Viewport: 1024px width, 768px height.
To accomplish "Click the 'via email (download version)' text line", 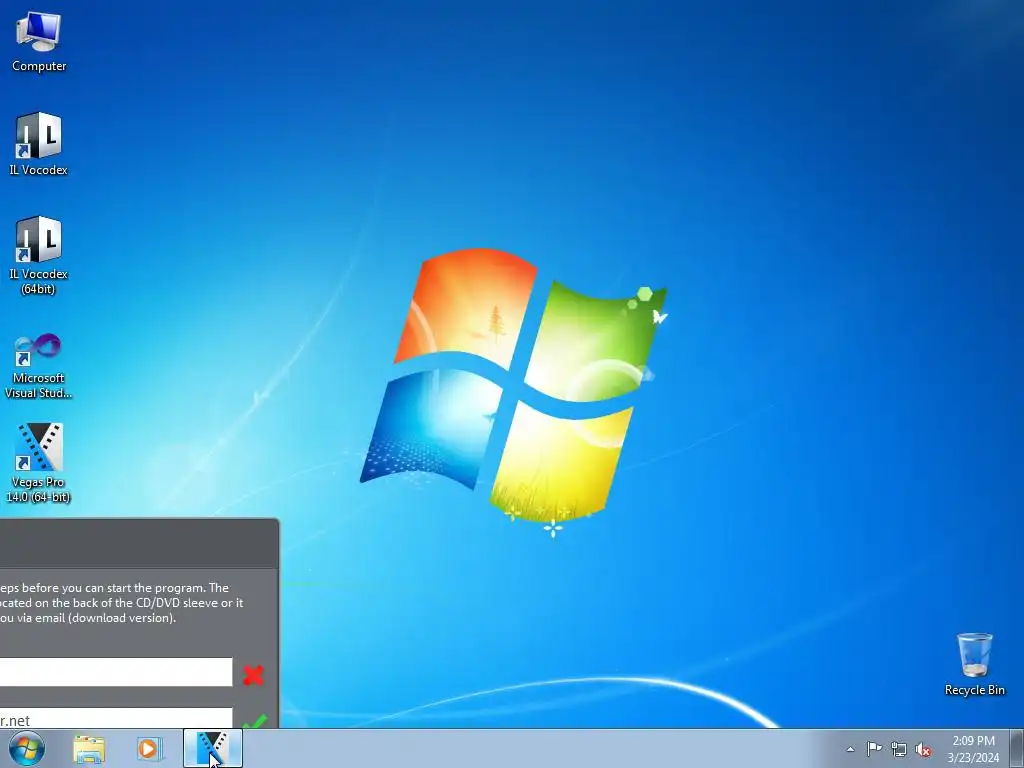I will tap(96, 618).
